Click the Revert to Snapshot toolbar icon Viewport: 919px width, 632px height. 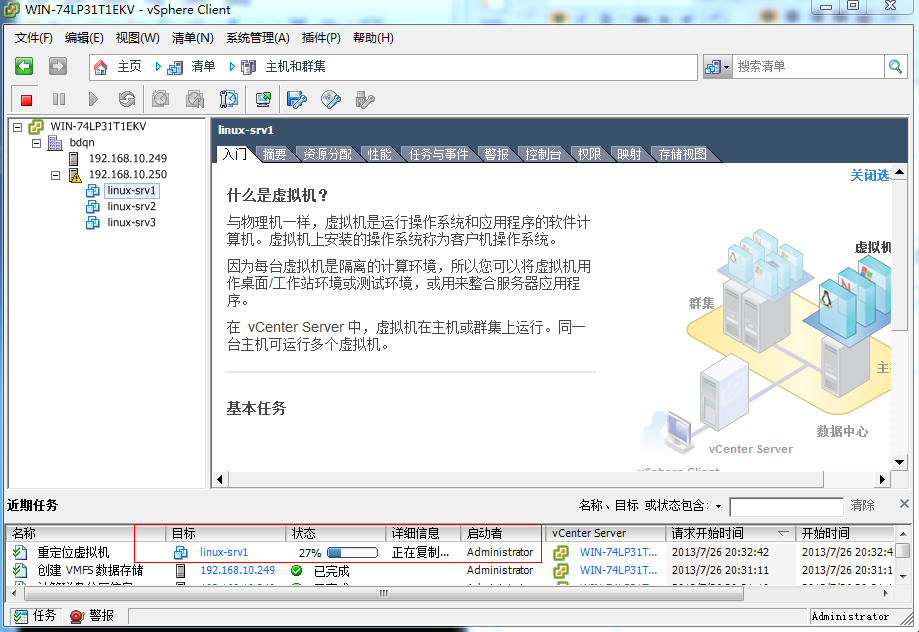[x=194, y=99]
